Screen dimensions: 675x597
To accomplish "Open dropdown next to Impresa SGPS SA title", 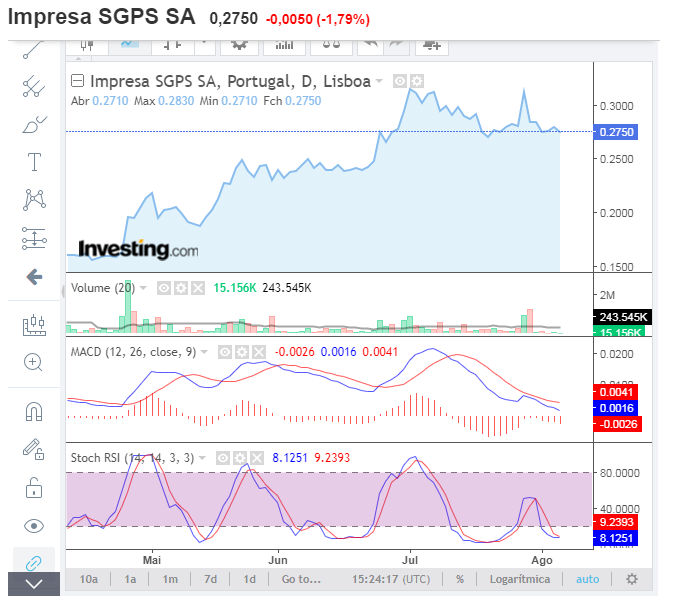I will coord(379,81).
